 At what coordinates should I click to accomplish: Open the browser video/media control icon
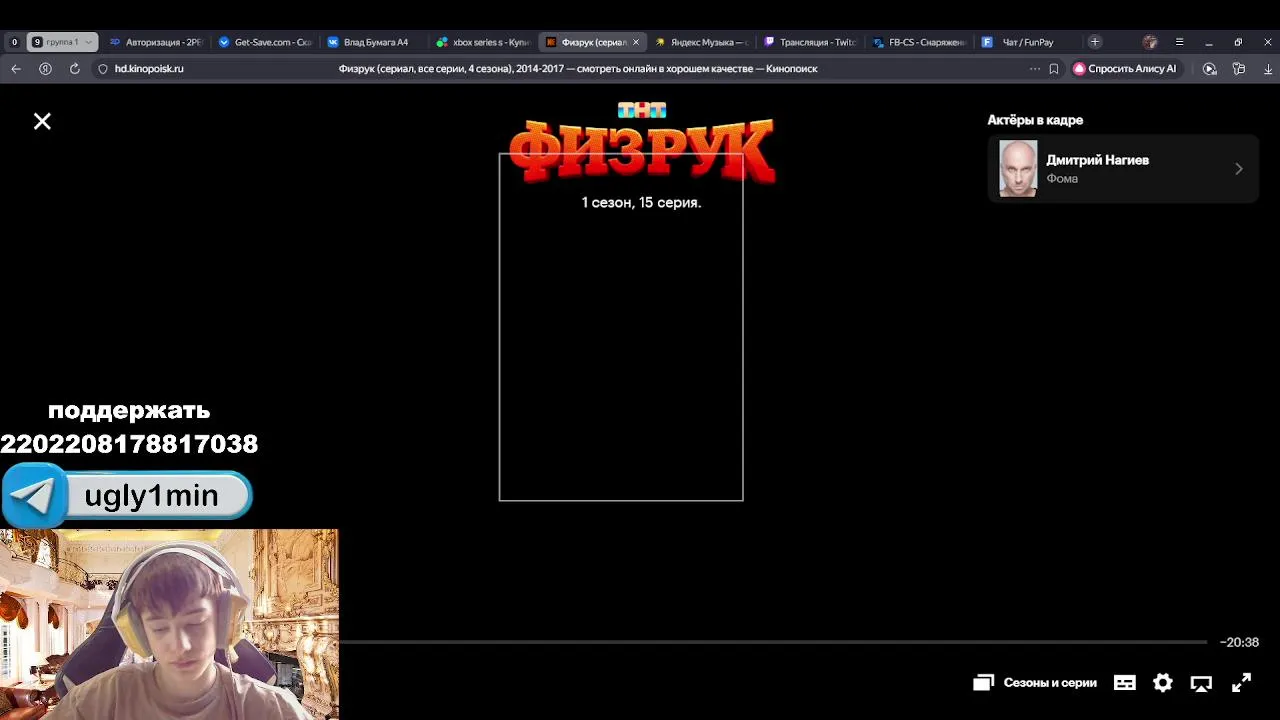click(x=1210, y=69)
